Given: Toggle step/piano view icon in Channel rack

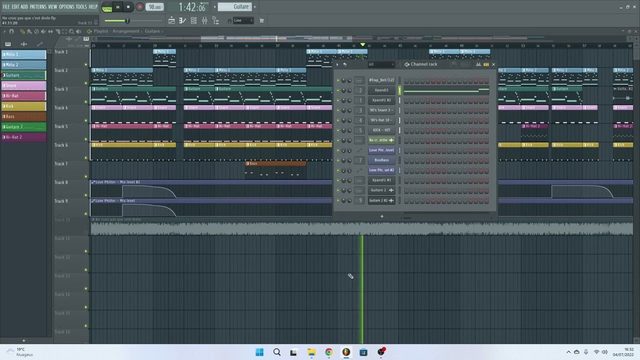Looking at the screenshot, I should pyautogui.click(x=486, y=64).
